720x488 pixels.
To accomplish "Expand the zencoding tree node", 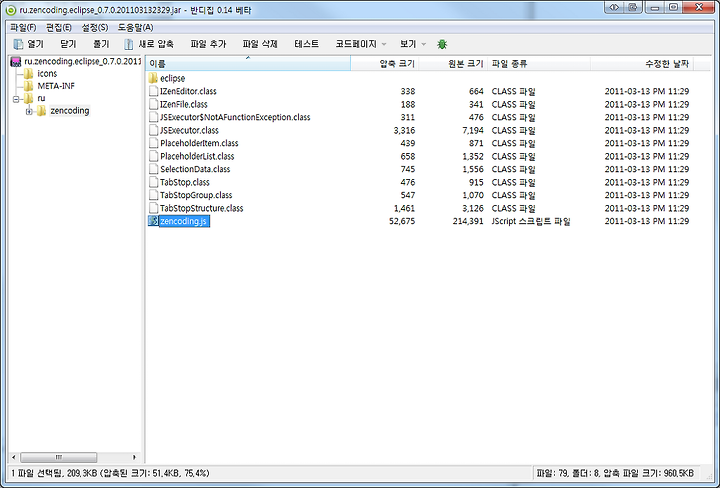I will [x=29, y=111].
